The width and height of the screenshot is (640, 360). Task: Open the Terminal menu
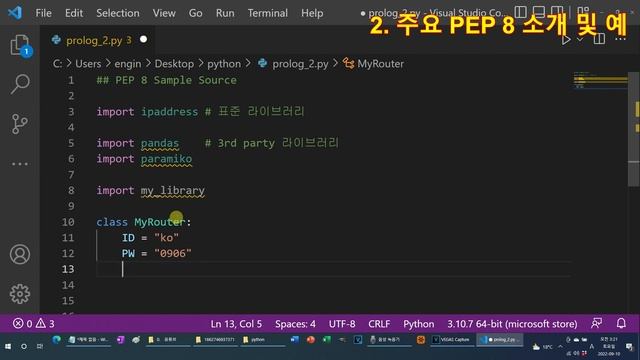click(267, 13)
